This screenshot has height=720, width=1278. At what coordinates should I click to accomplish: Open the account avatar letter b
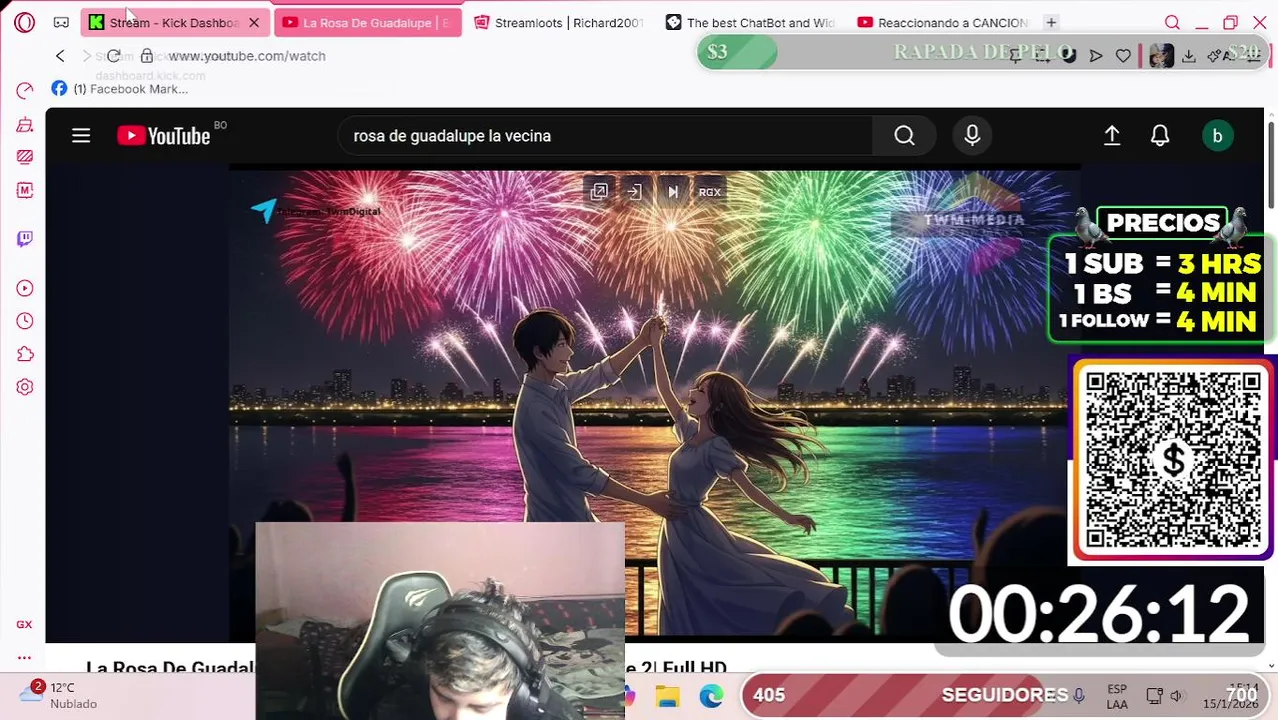pos(1217,136)
